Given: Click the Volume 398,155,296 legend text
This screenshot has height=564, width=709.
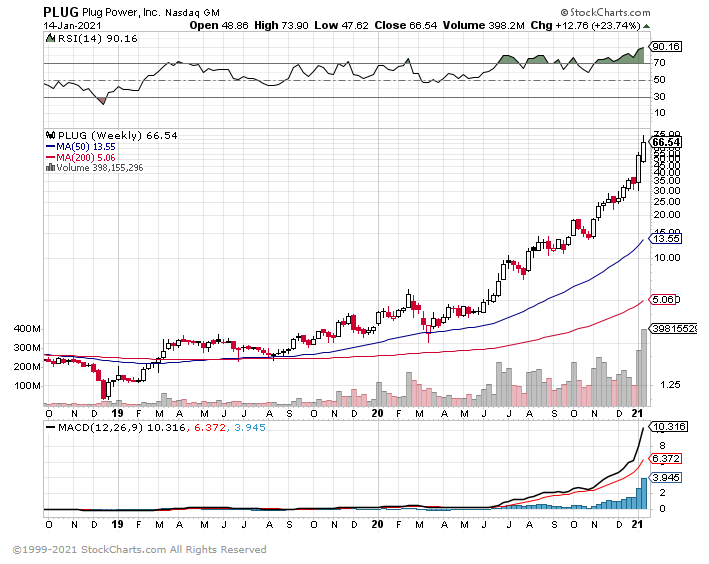Looking at the screenshot, I should click(x=99, y=167).
